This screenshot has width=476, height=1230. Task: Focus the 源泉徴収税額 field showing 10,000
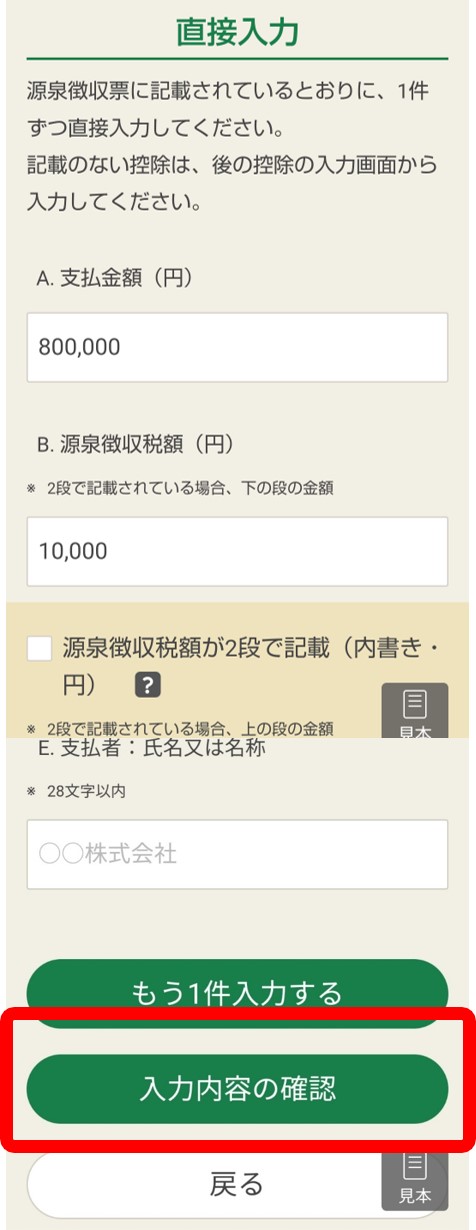click(237, 551)
